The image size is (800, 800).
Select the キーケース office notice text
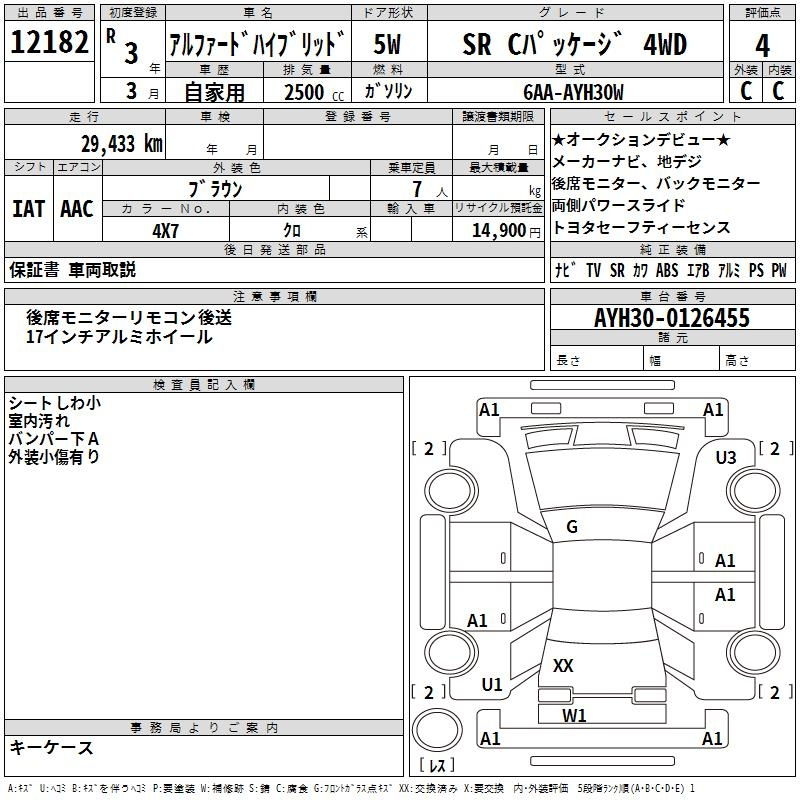[51, 748]
